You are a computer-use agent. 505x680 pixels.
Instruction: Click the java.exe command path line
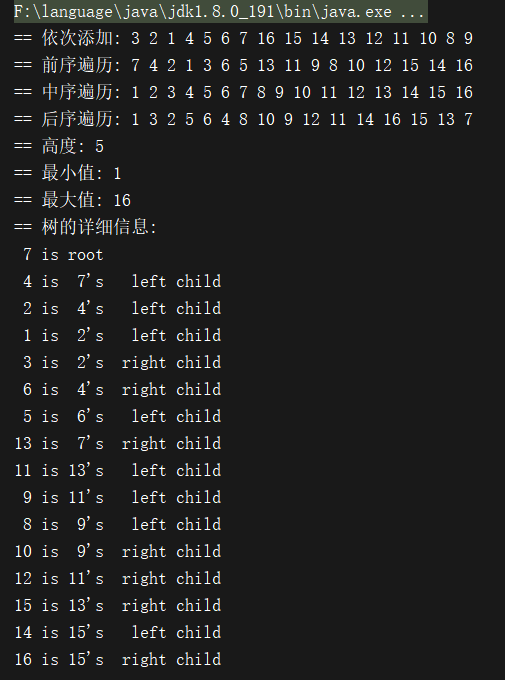pos(220,12)
